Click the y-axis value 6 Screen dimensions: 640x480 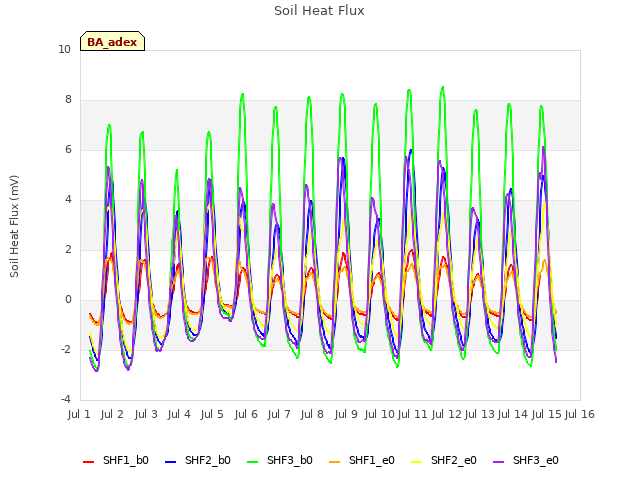pyautogui.click(x=68, y=149)
